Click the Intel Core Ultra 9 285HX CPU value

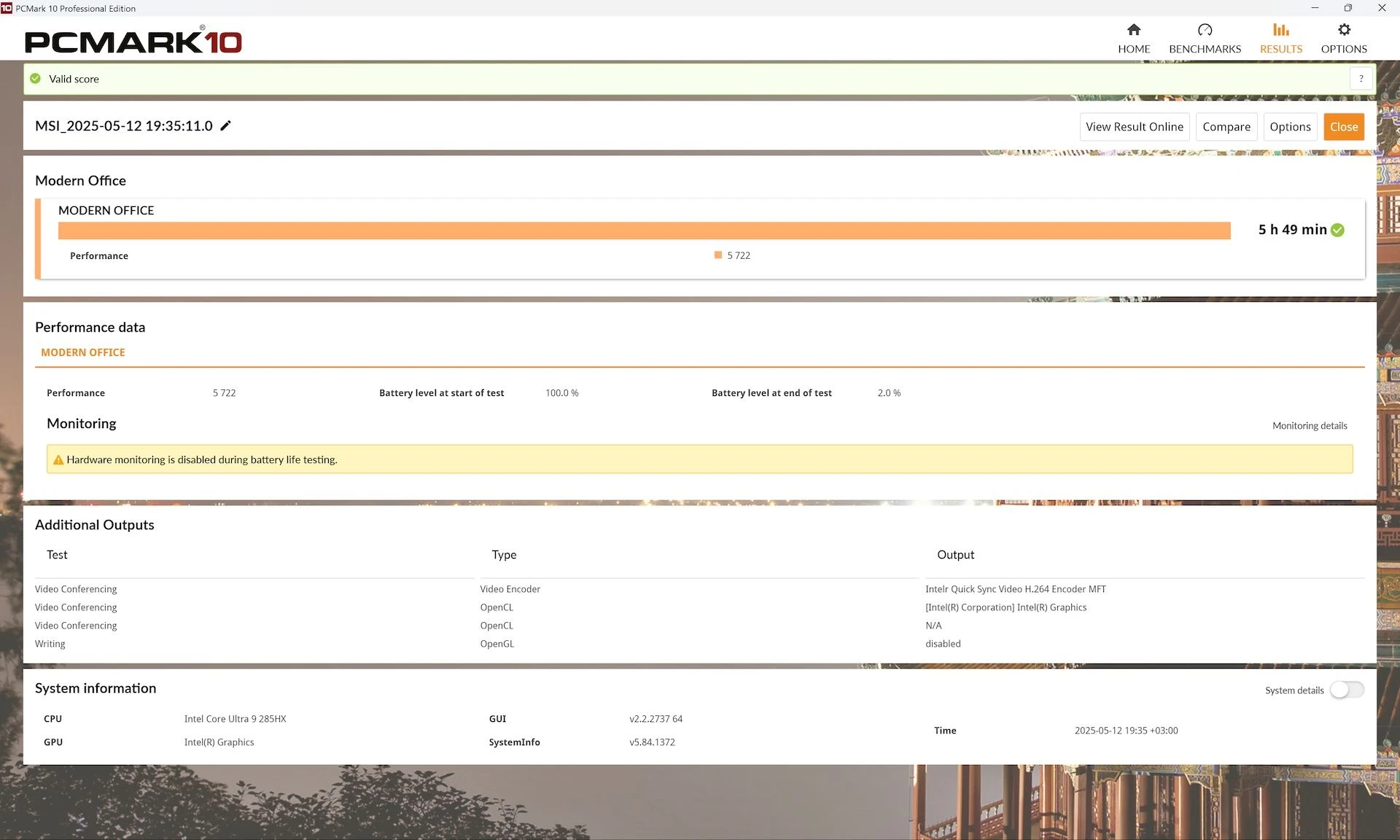[236, 719]
